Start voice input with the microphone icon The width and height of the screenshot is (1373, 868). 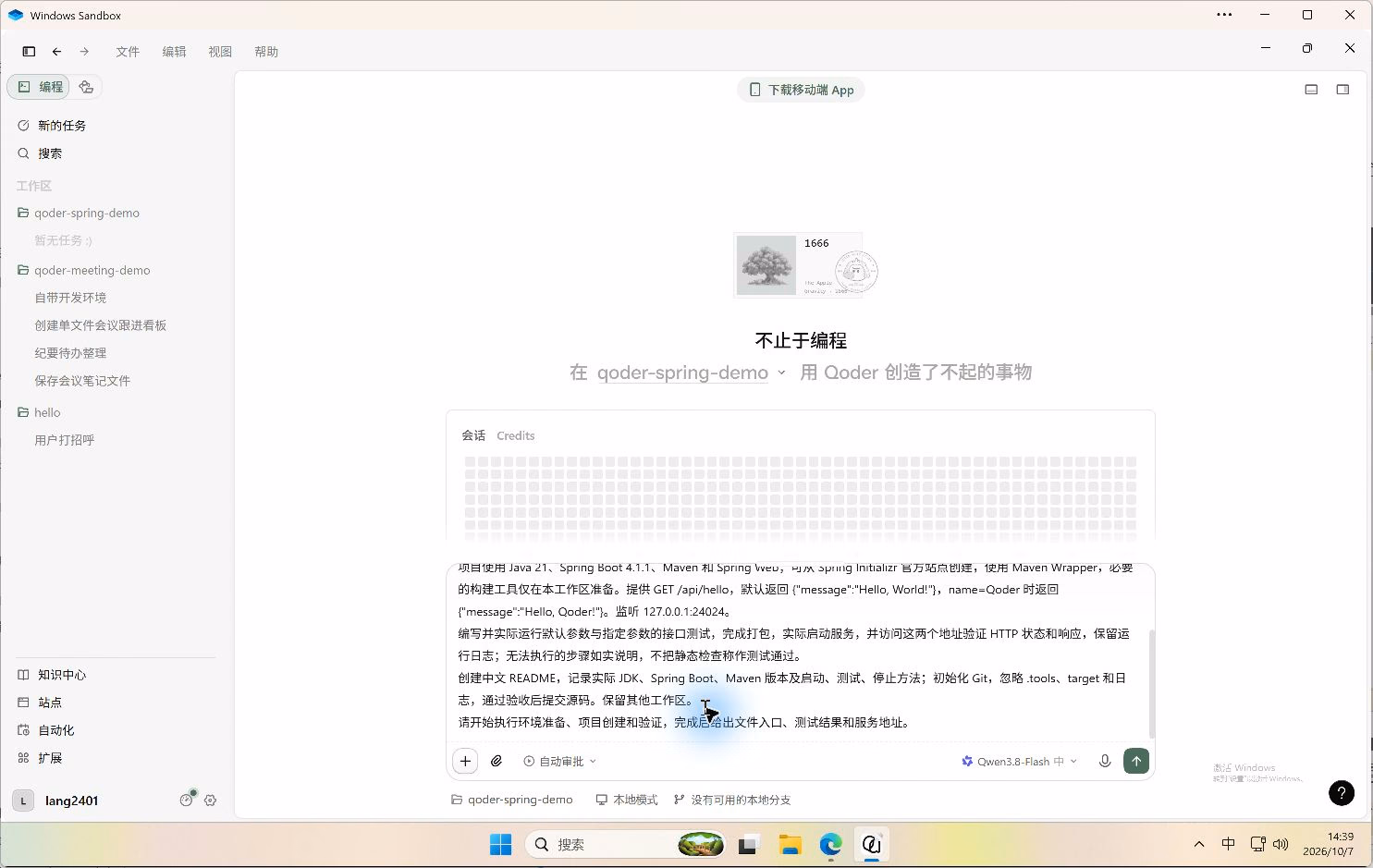pyautogui.click(x=1104, y=761)
